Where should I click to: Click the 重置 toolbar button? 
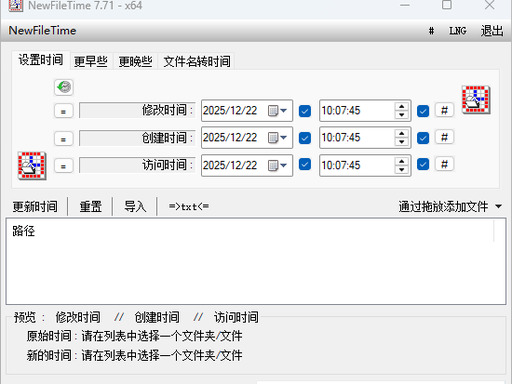click(x=90, y=207)
